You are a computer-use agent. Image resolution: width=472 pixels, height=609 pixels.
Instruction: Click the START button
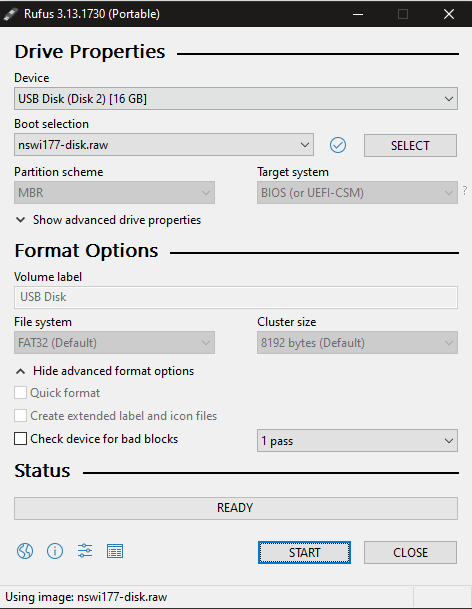pyautogui.click(x=304, y=552)
